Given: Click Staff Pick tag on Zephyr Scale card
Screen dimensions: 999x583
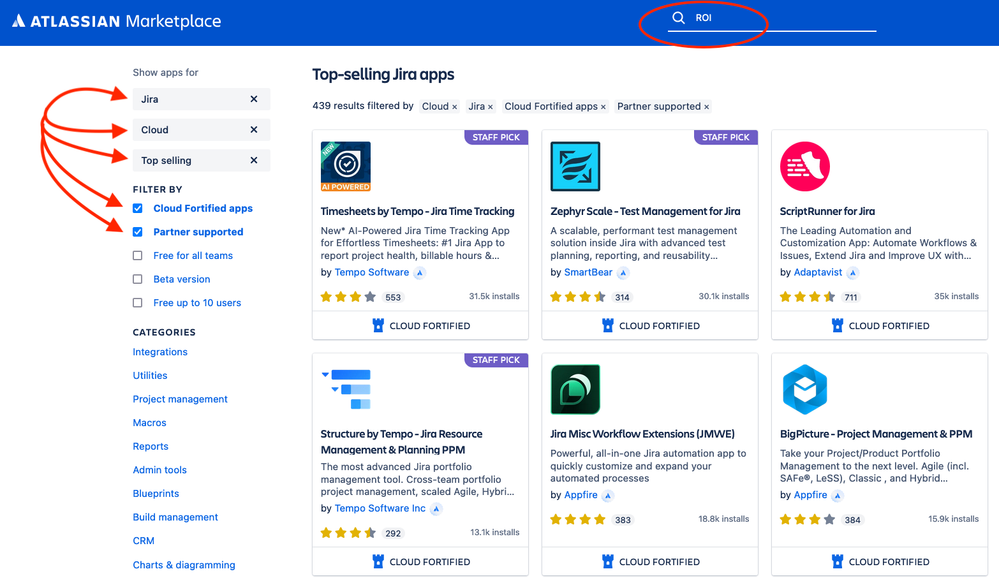Looking at the screenshot, I should tap(726, 137).
